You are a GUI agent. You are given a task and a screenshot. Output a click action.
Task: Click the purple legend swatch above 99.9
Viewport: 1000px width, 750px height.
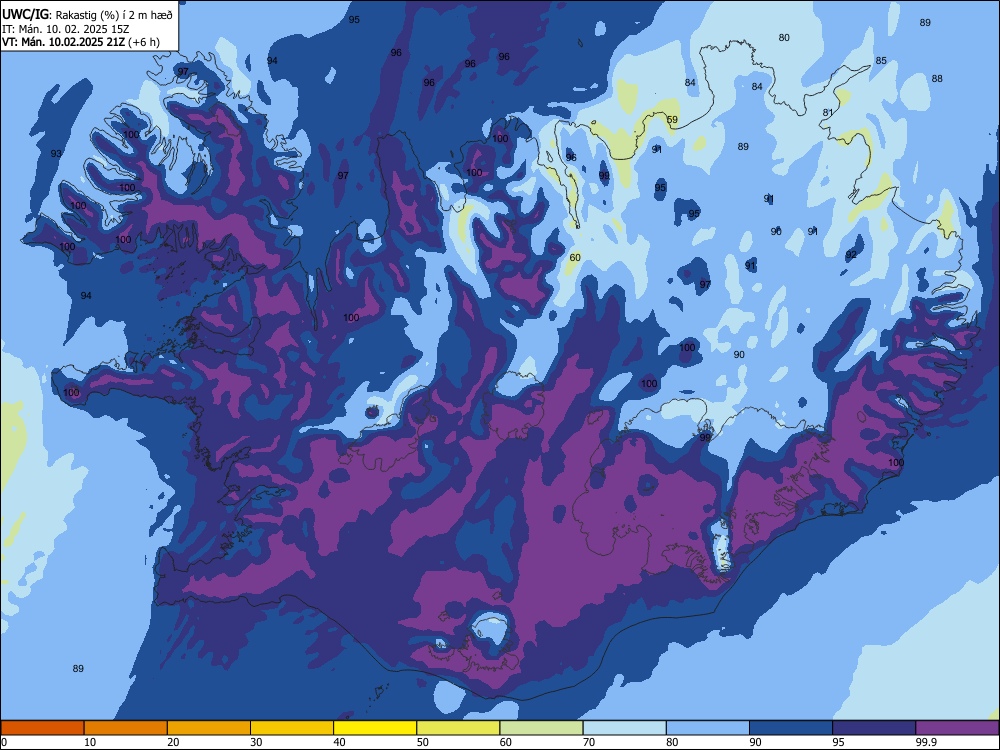pos(957,728)
